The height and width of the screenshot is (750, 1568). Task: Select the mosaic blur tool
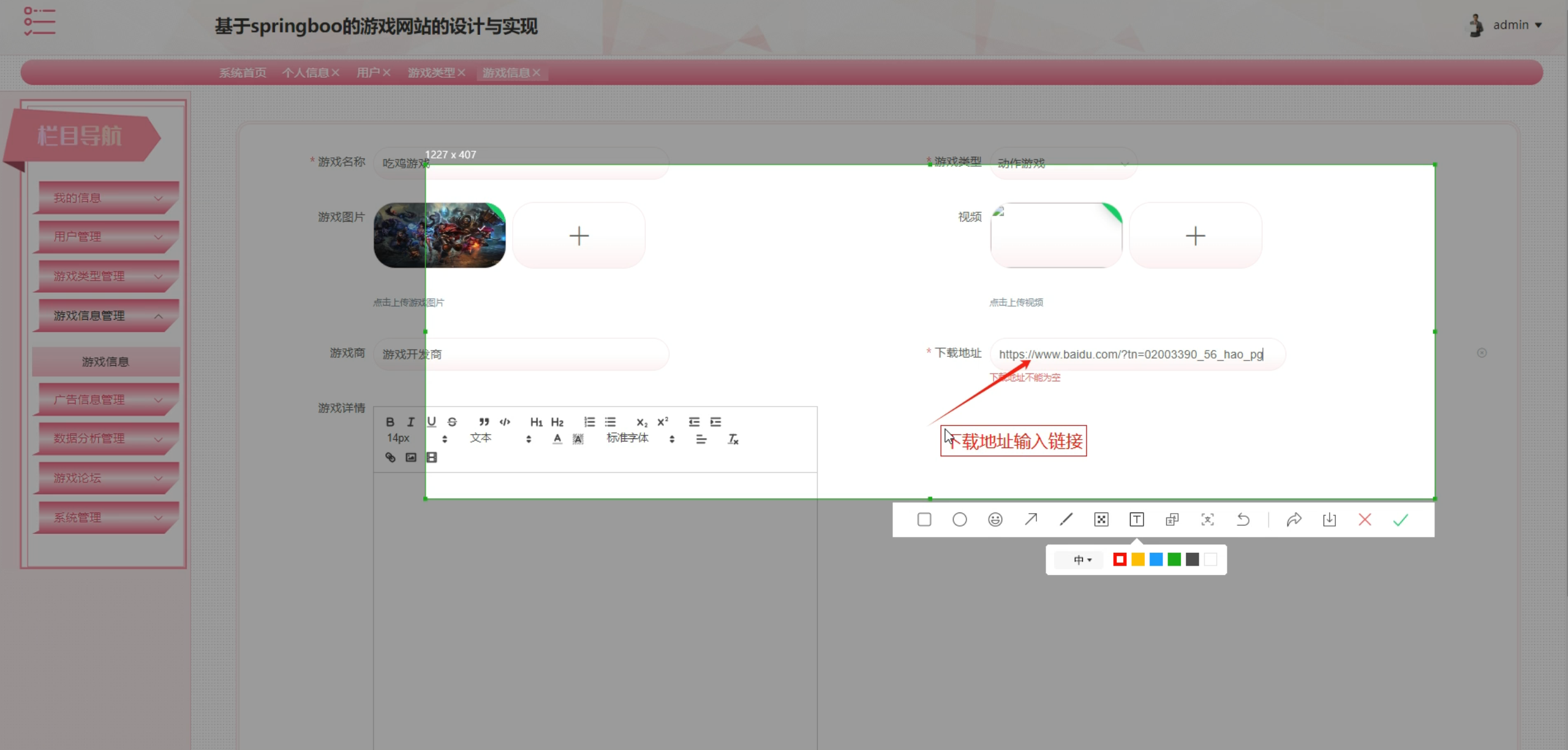pyautogui.click(x=1101, y=520)
